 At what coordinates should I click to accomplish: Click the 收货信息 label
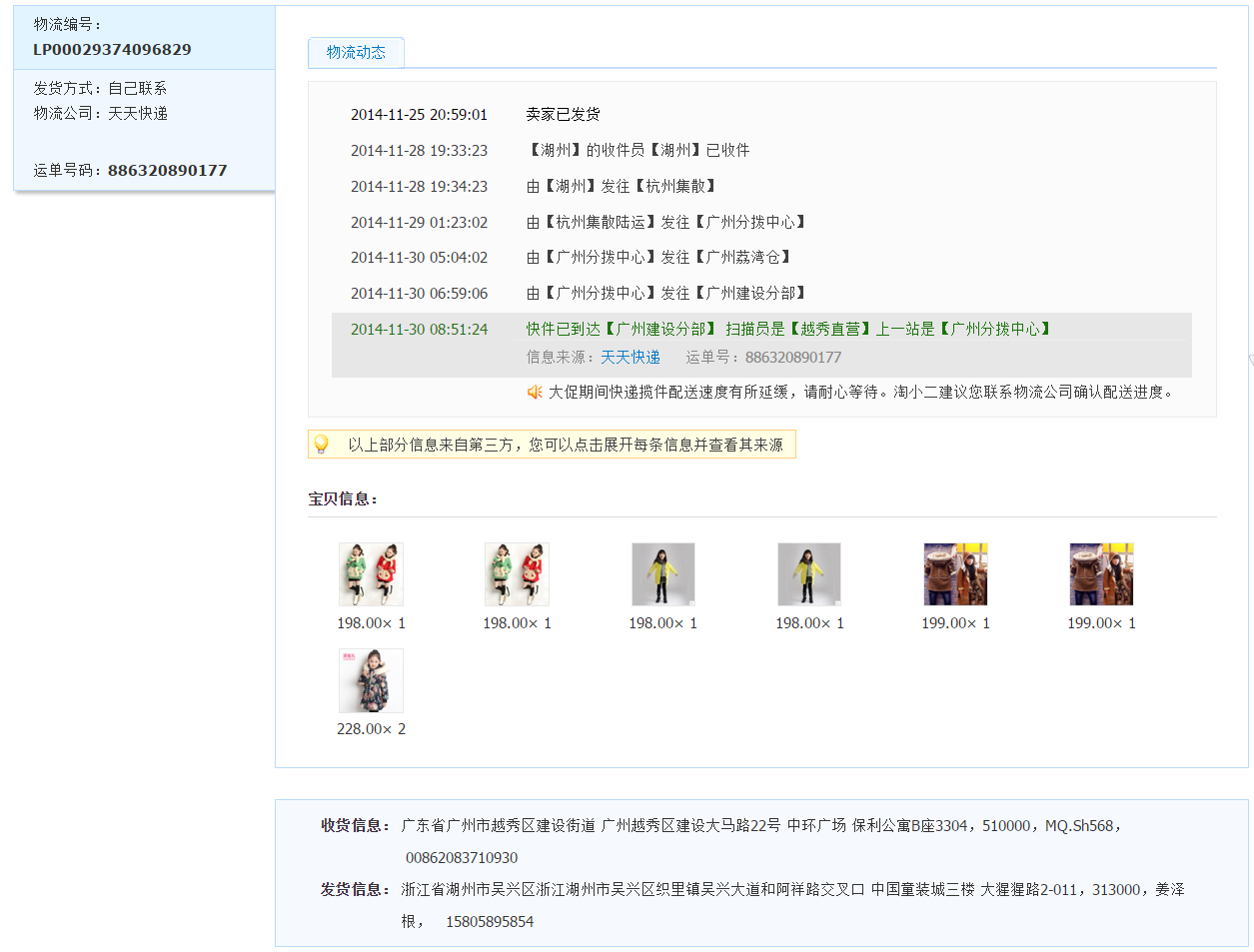pos(356,825)
